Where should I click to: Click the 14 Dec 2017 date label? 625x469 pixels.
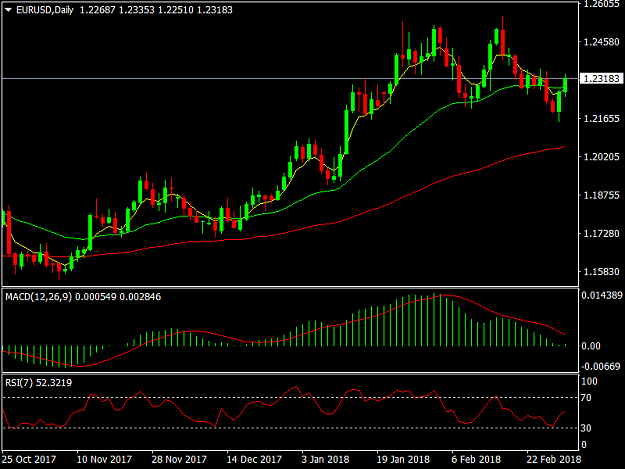254,459
